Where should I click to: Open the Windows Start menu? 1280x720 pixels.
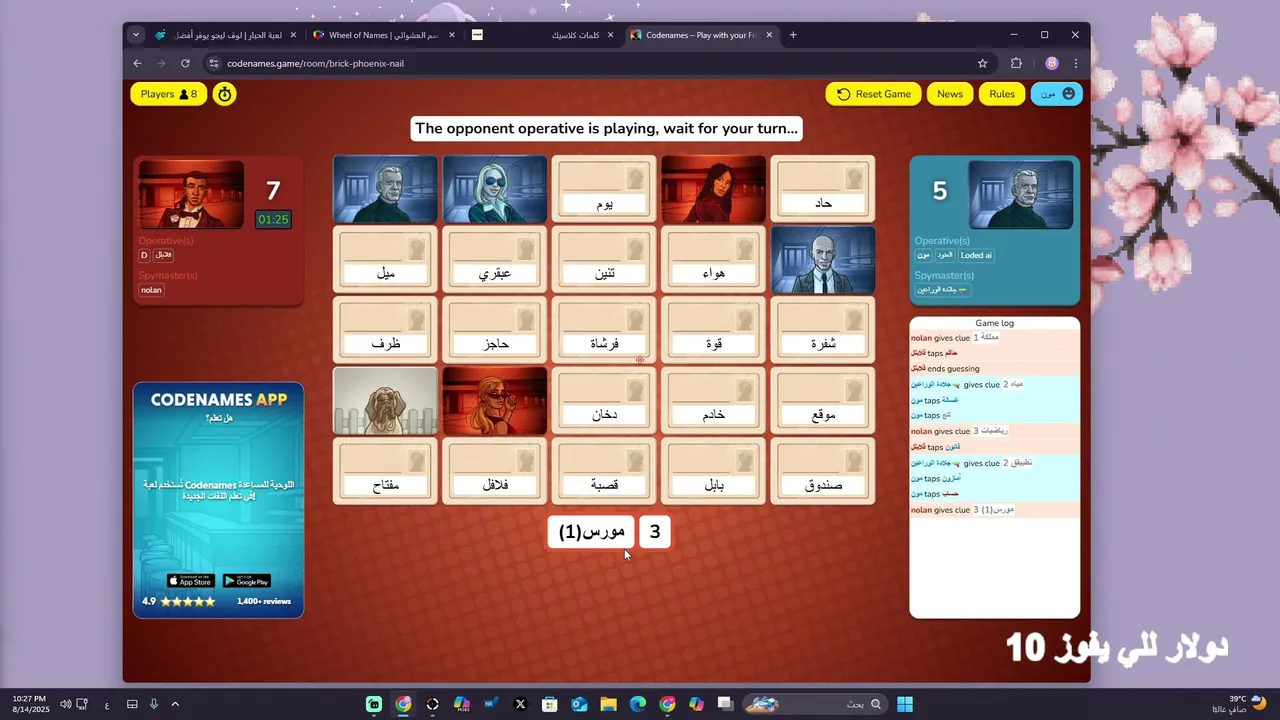(905, 704)
